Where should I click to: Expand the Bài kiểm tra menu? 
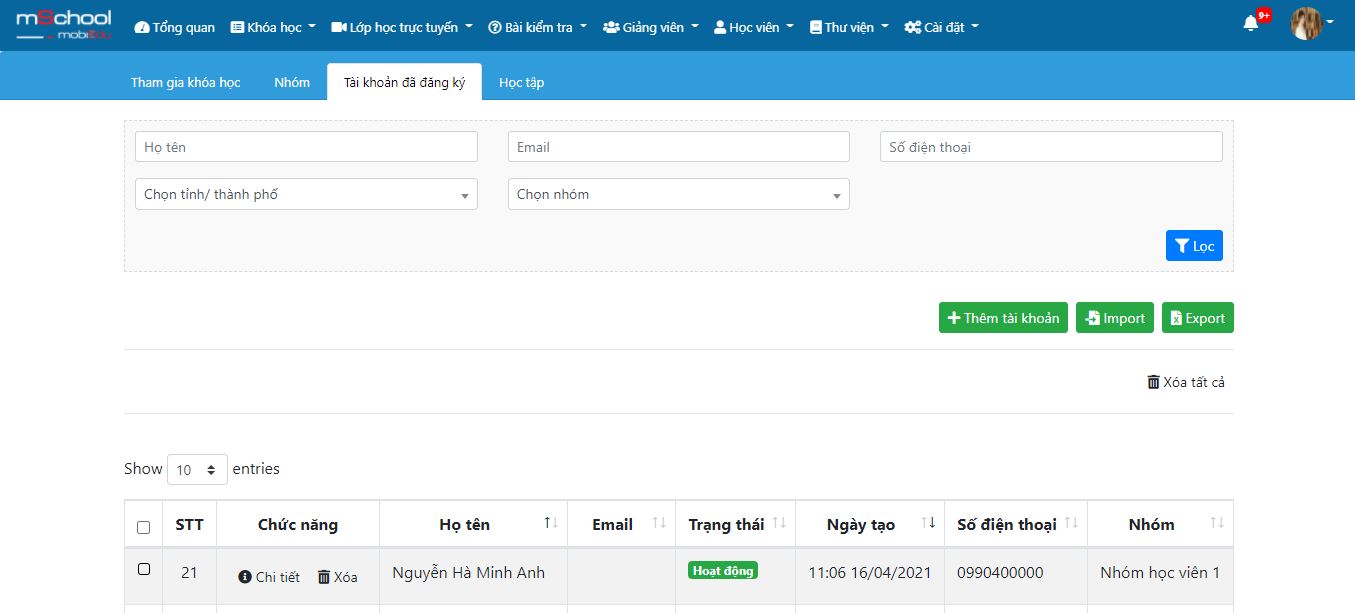pyautogui.click(x=537, y=27)
